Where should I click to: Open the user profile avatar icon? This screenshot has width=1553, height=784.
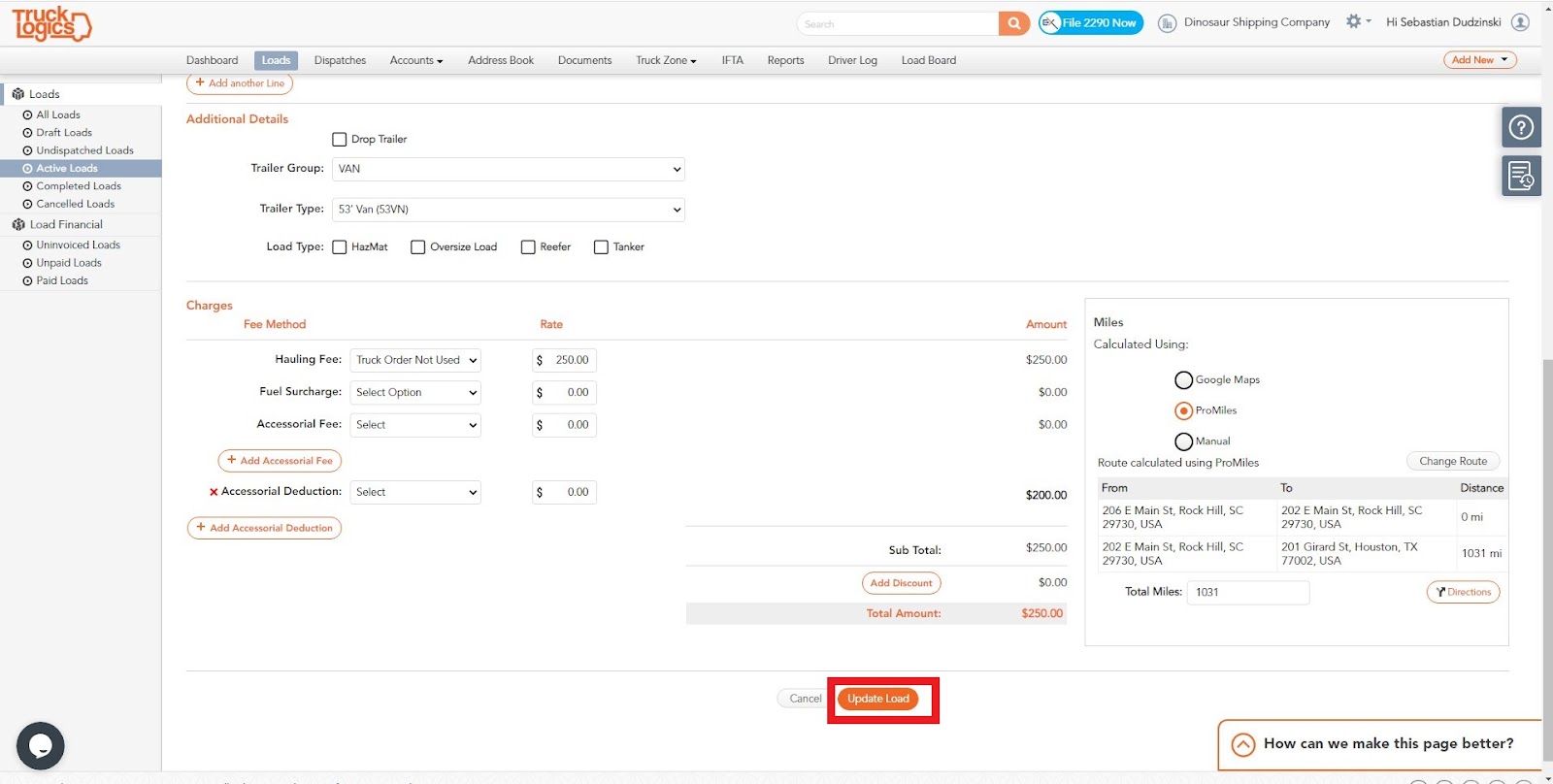coord(1521,22)
